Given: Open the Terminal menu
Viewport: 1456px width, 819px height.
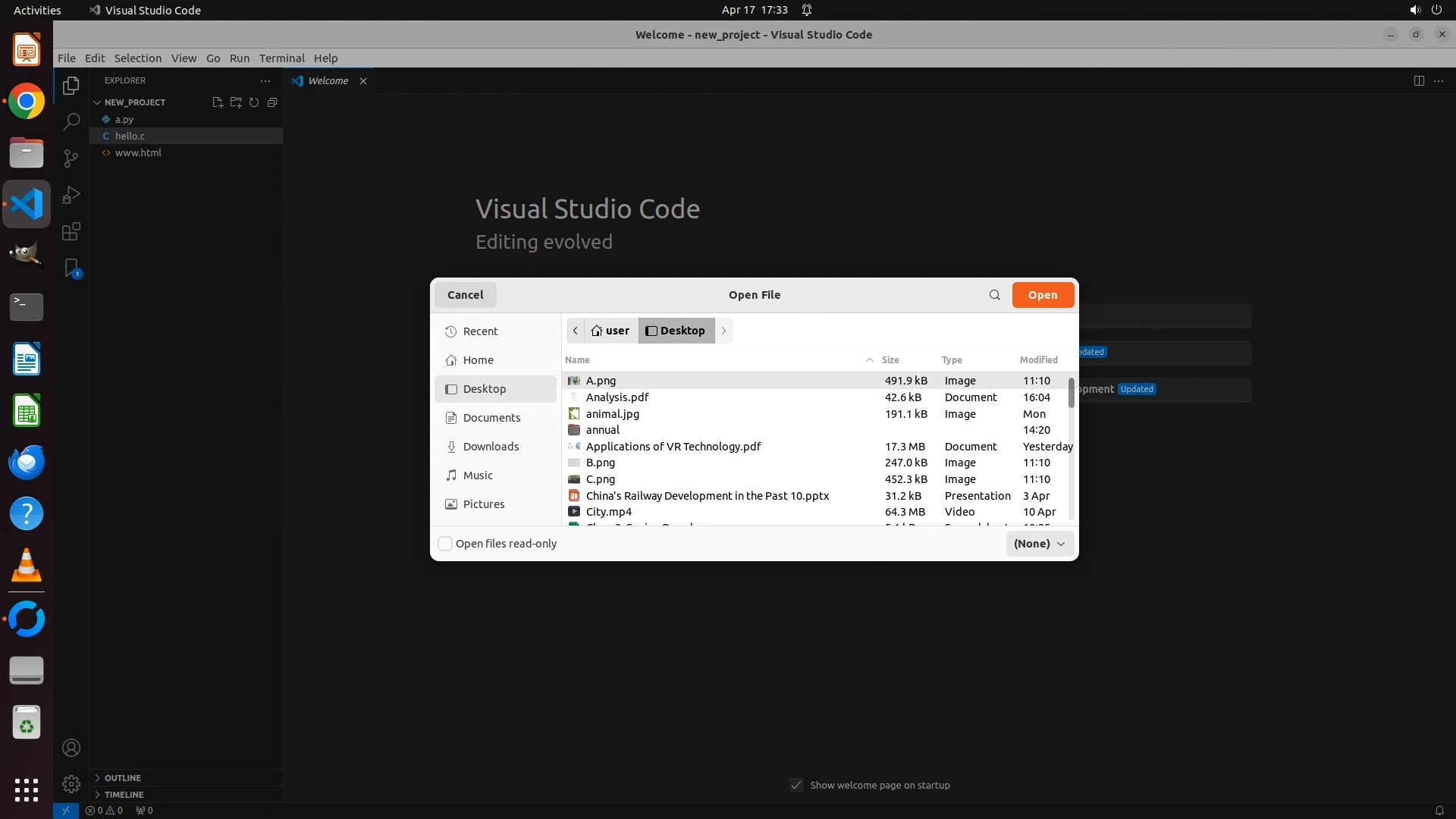Looking at the screenshot, I should (x=281, y=58).
